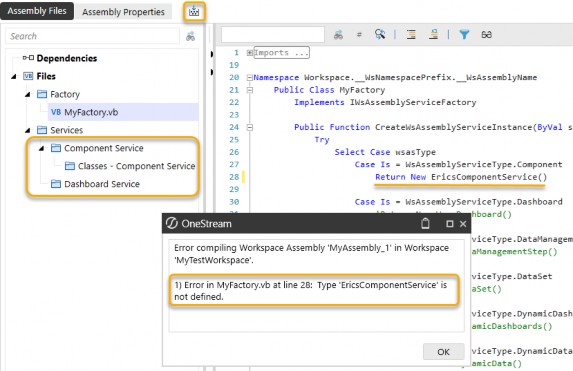Screen dimensions: 573x371
Task: Expand the collapsed Imports region
Action: click(250, 53)
